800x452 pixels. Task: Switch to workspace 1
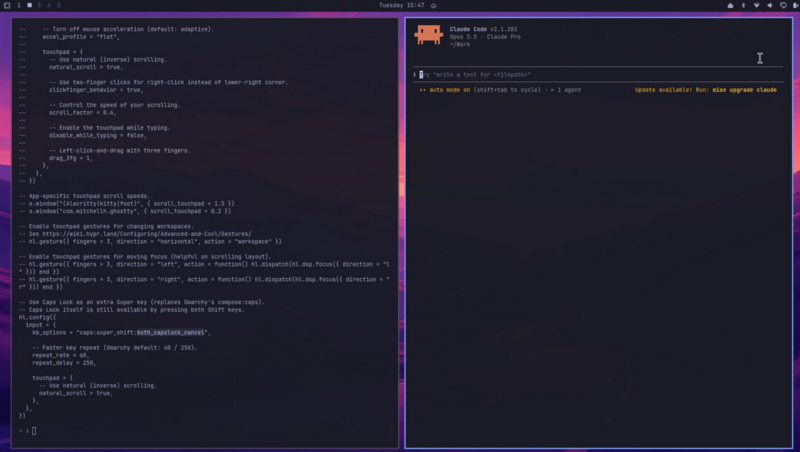pos(19,5)
